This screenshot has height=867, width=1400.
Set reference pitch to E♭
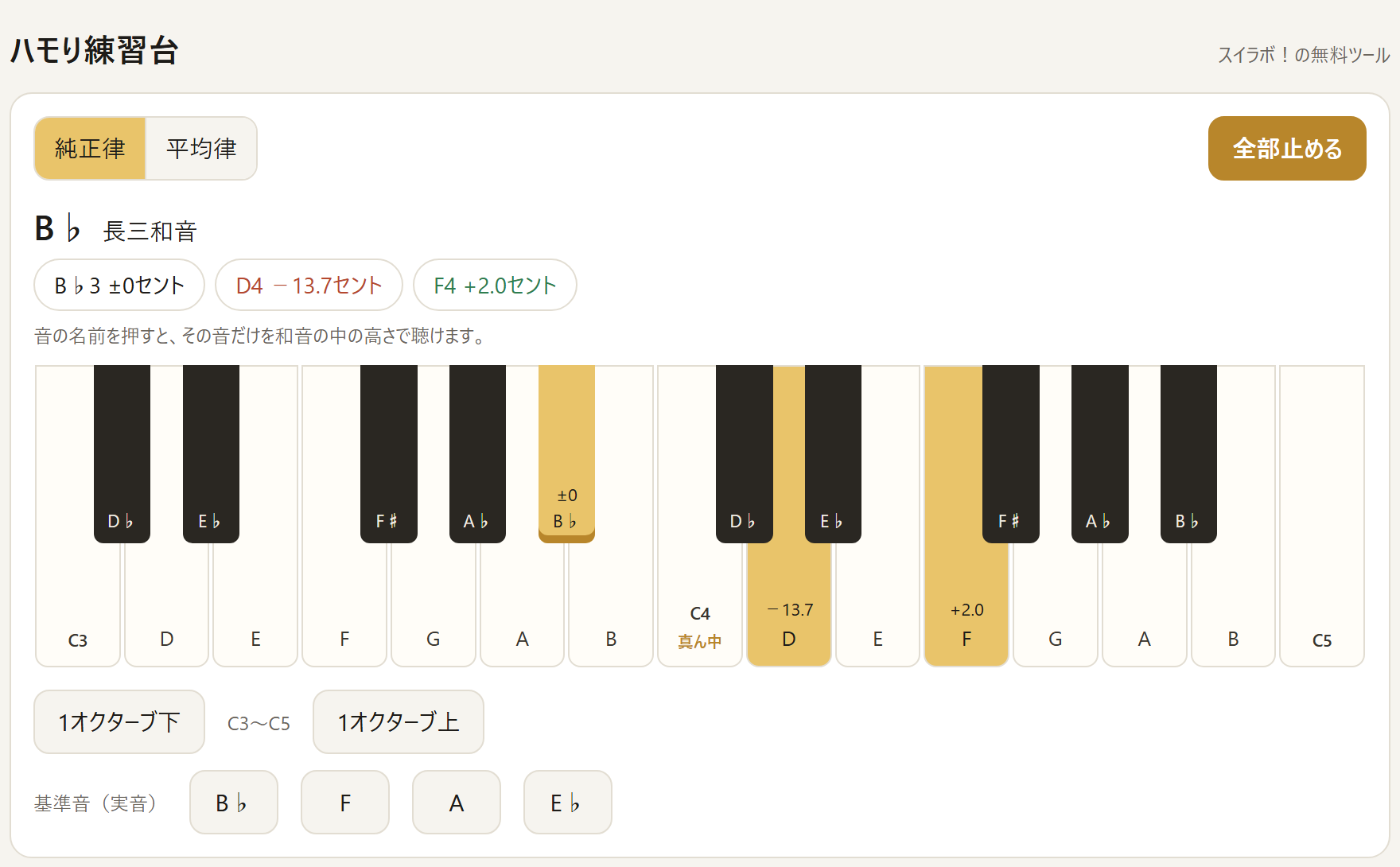[568, 802]
